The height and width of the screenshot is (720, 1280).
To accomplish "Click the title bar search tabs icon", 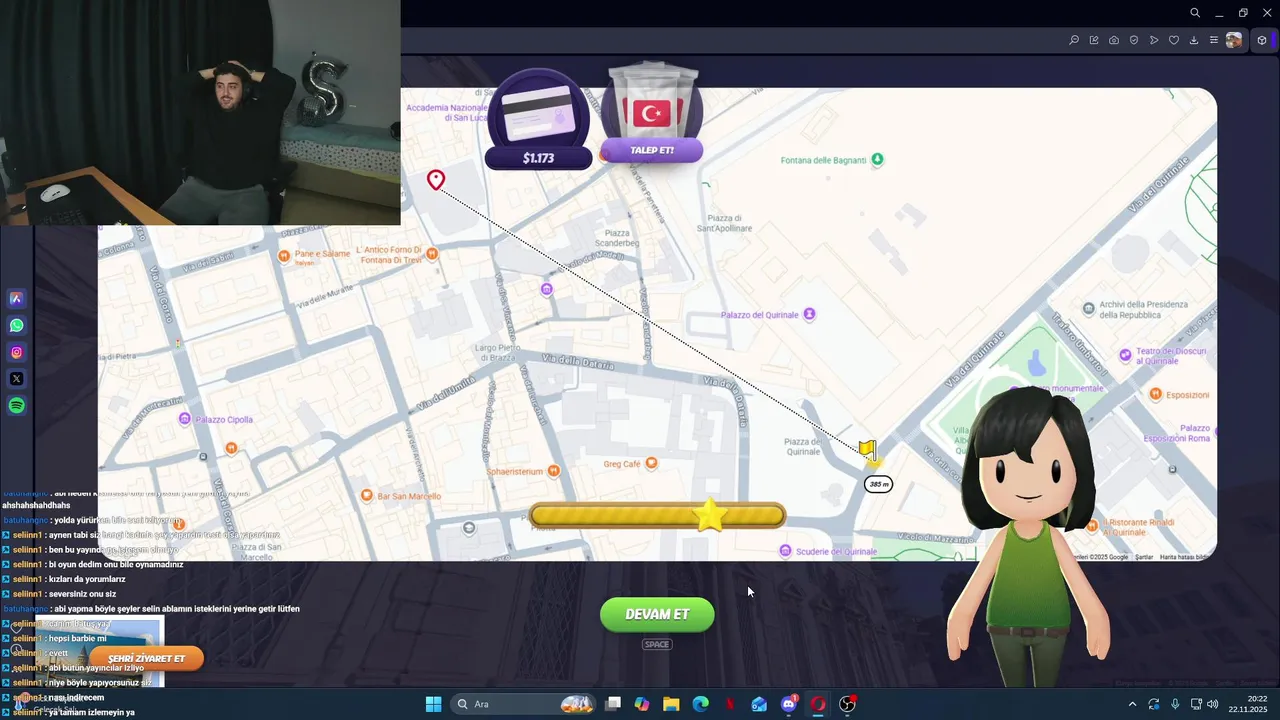I will (x=1195, y=13).
